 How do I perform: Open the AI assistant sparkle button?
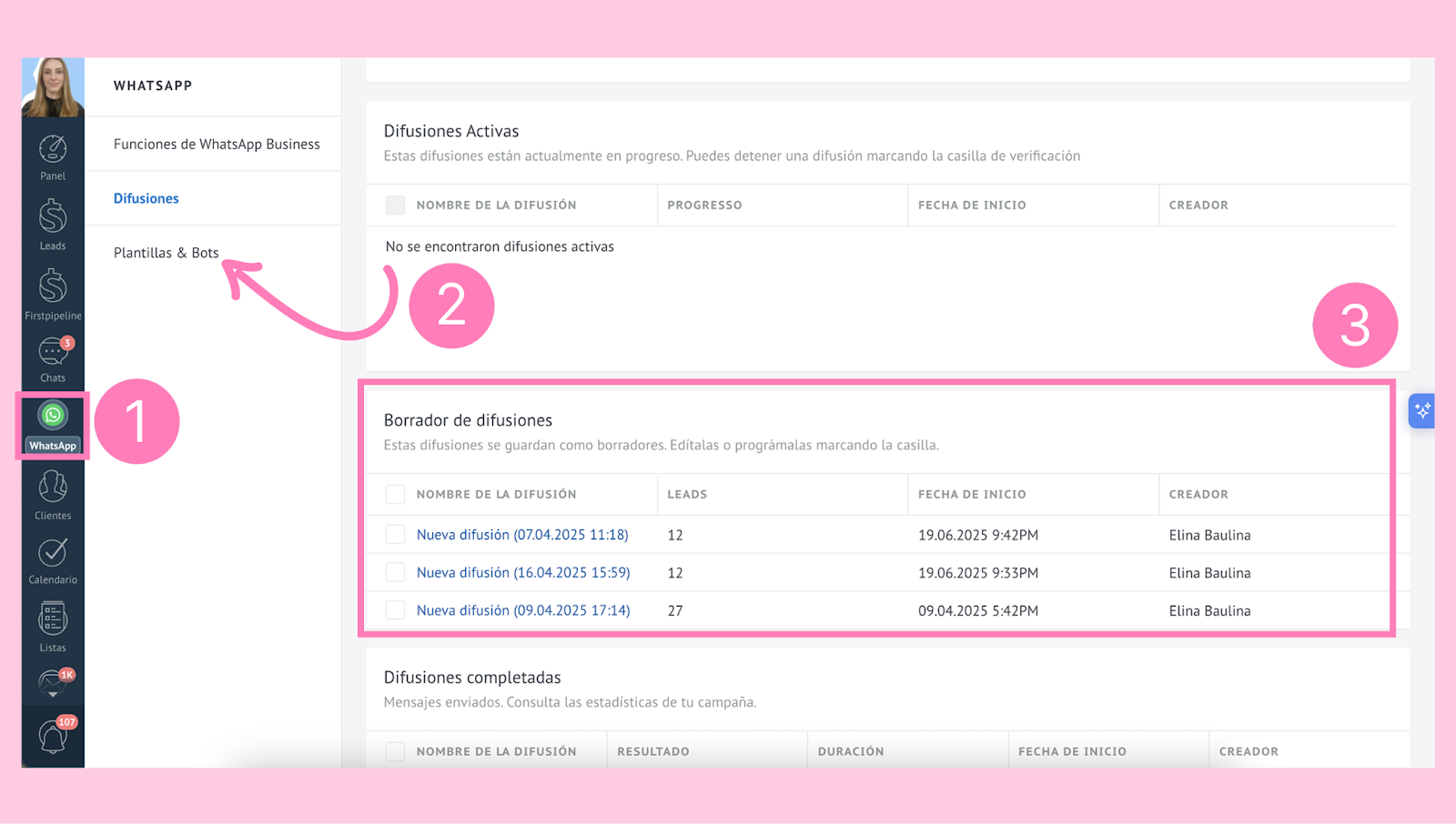(1421, 411)
